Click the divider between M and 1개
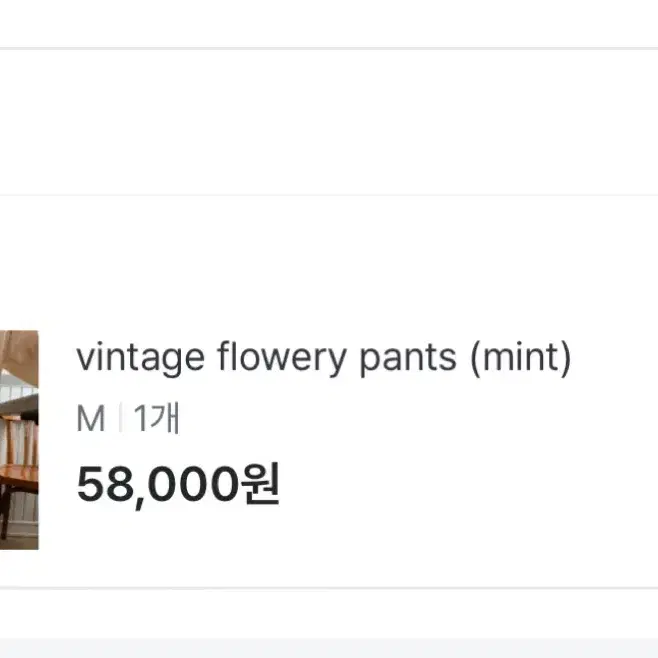Image resolution: width=658 pixels, height=658 pixels. 121,418
